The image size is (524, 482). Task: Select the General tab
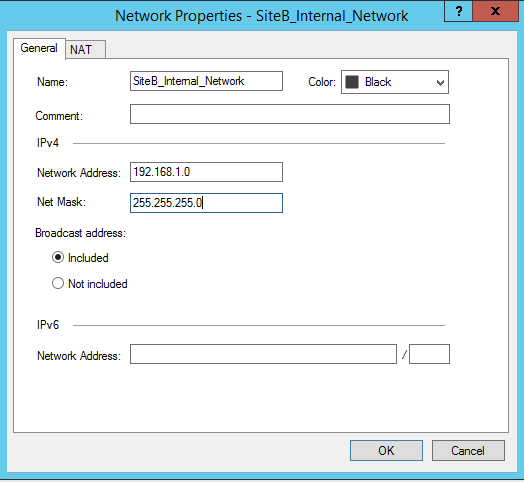coord(39,48)
